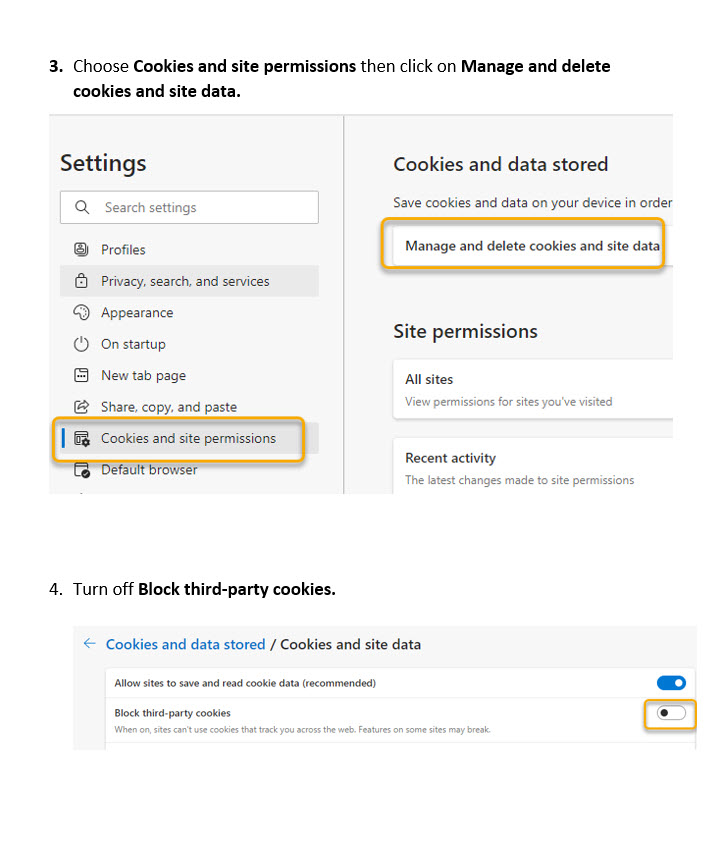
Task: Open Manage and delete cookies and site data
Action: tap(532, 246)
